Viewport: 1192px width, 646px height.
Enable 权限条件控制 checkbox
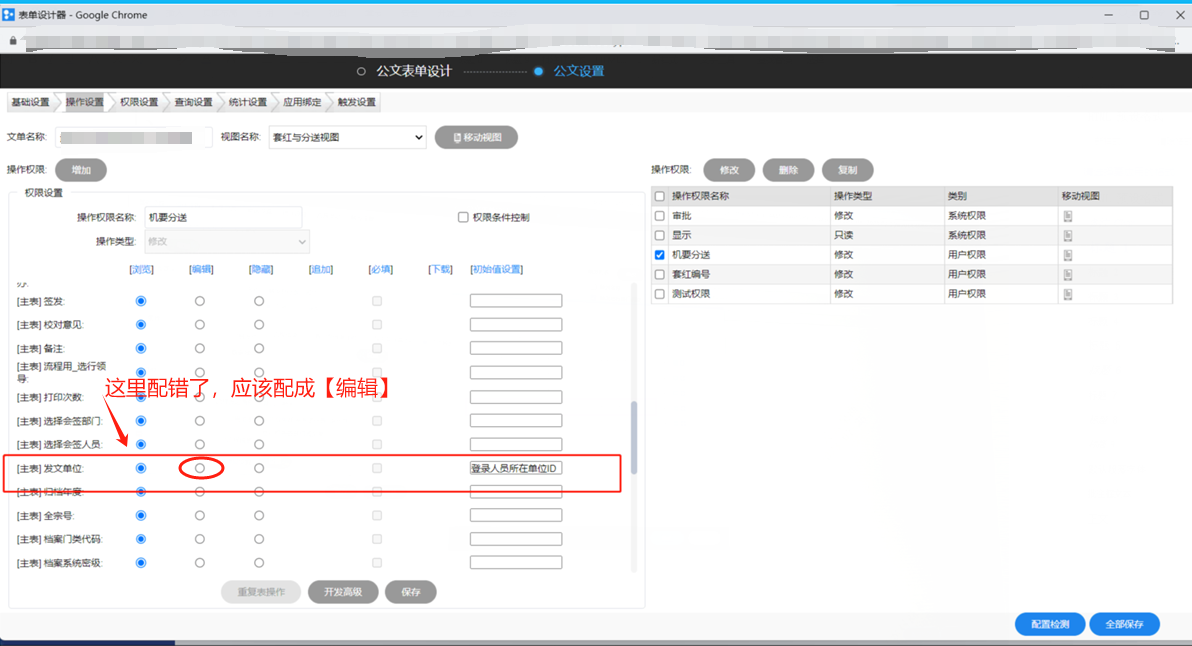point(463,217)
